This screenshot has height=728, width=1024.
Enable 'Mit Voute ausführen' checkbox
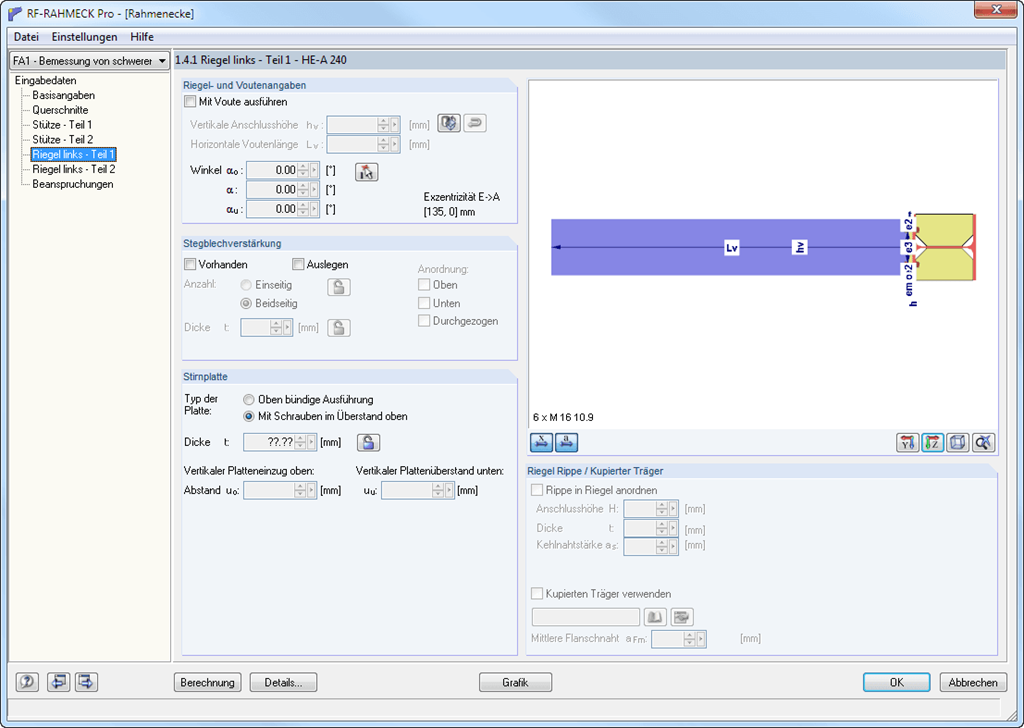pyautogui.click(x=190, y=101)
